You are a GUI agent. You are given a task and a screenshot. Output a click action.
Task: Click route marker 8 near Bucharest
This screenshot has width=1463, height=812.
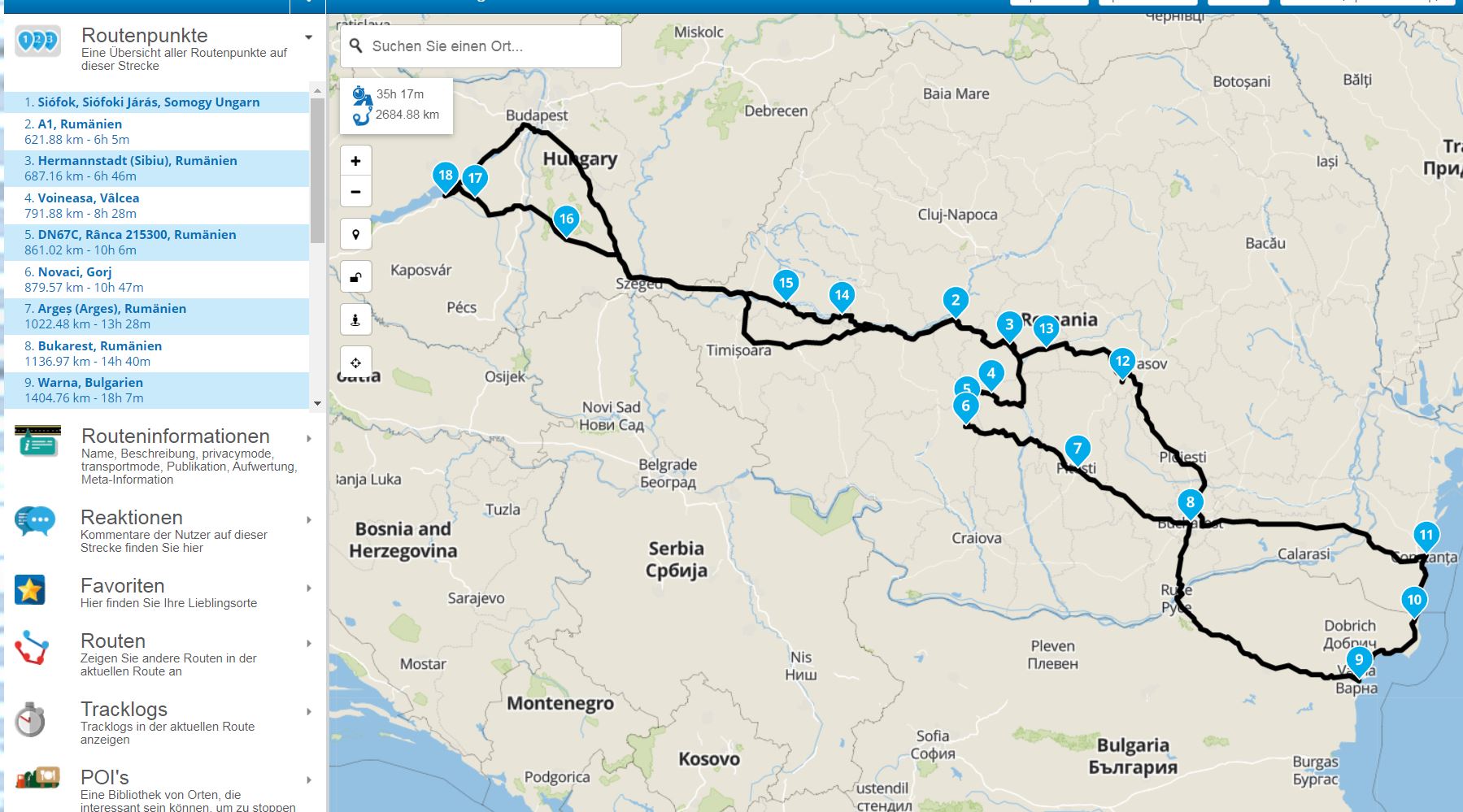click(x=1190, y=502)
